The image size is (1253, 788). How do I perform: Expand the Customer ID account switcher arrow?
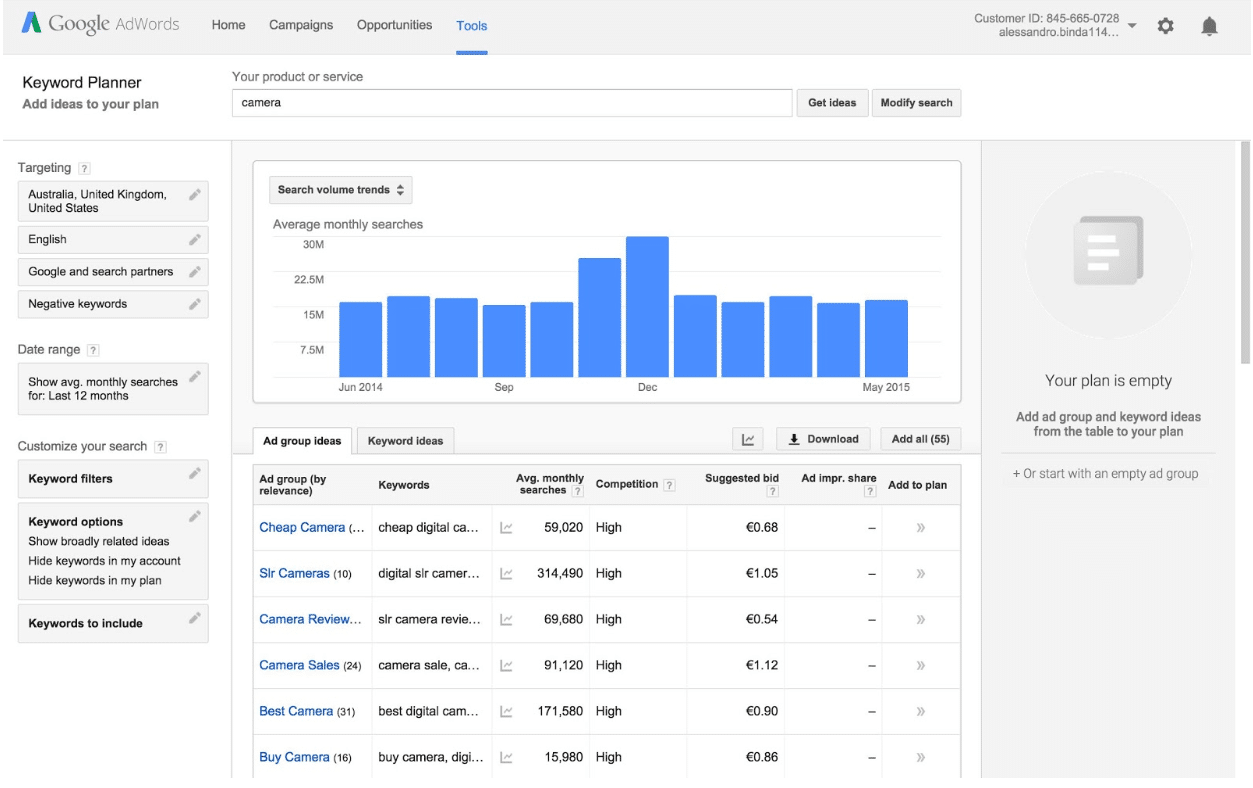point(1131,26)
